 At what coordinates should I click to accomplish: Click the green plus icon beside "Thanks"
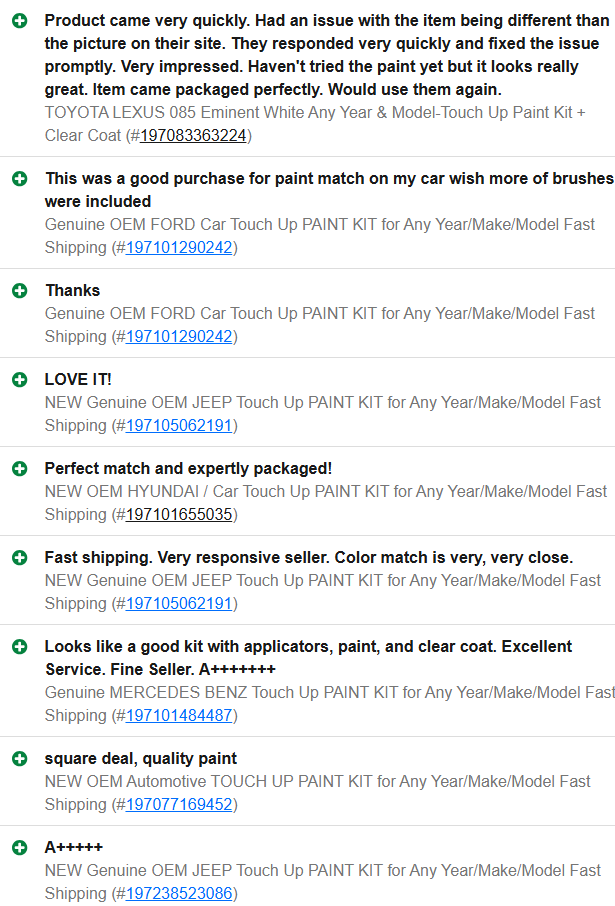pyautogui.click(x=19, y=291)
